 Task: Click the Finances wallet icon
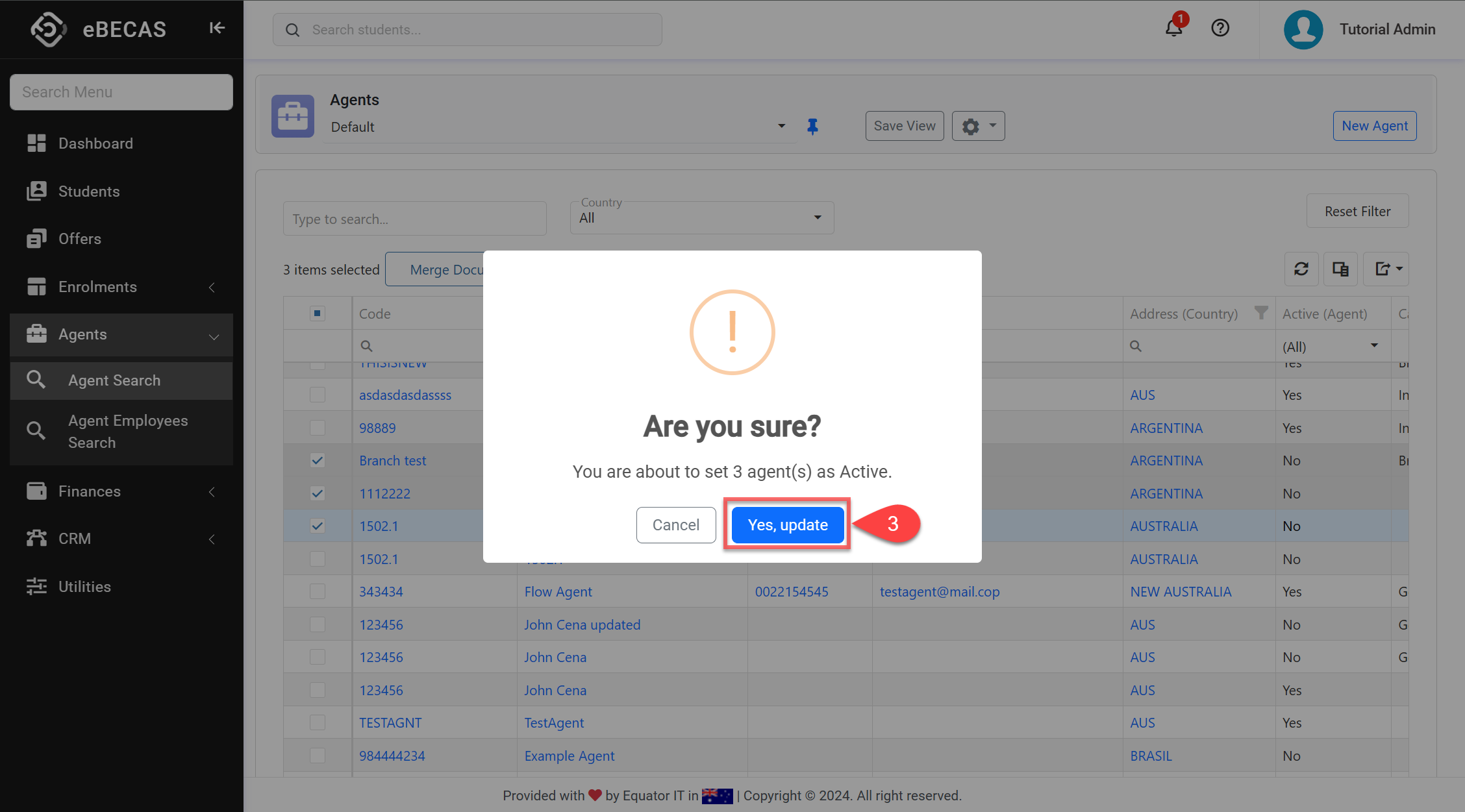(x=36, y=491)
